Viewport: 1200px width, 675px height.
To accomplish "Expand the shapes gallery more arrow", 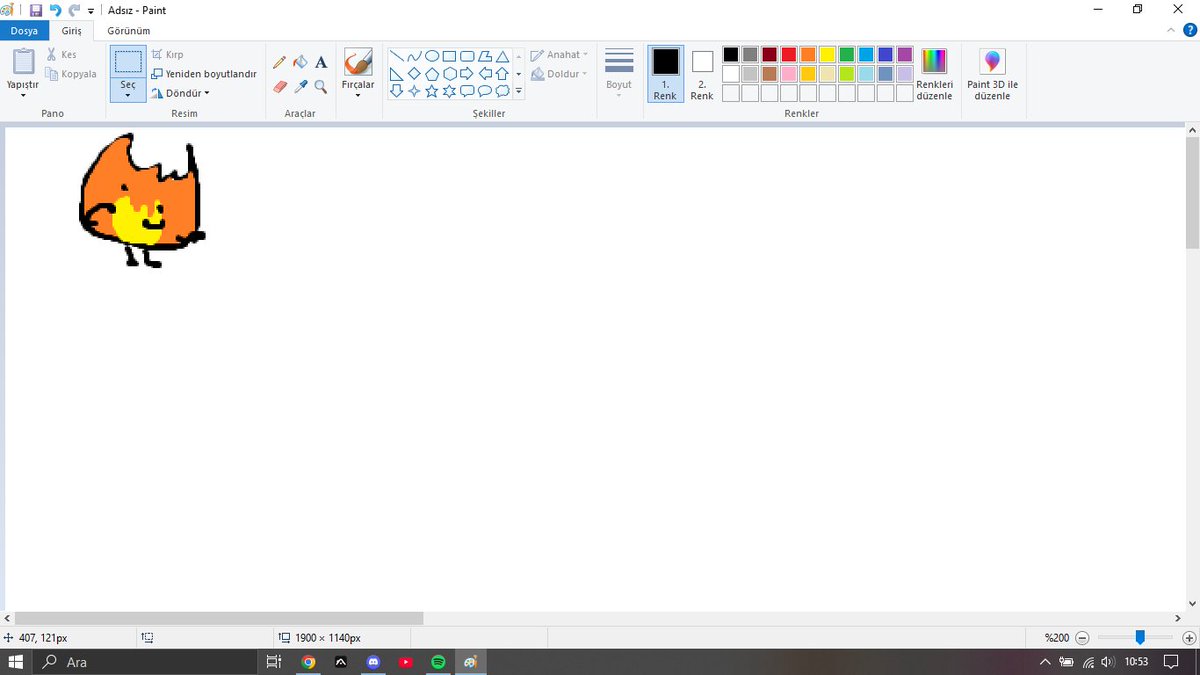I will (x=518, y=91).
